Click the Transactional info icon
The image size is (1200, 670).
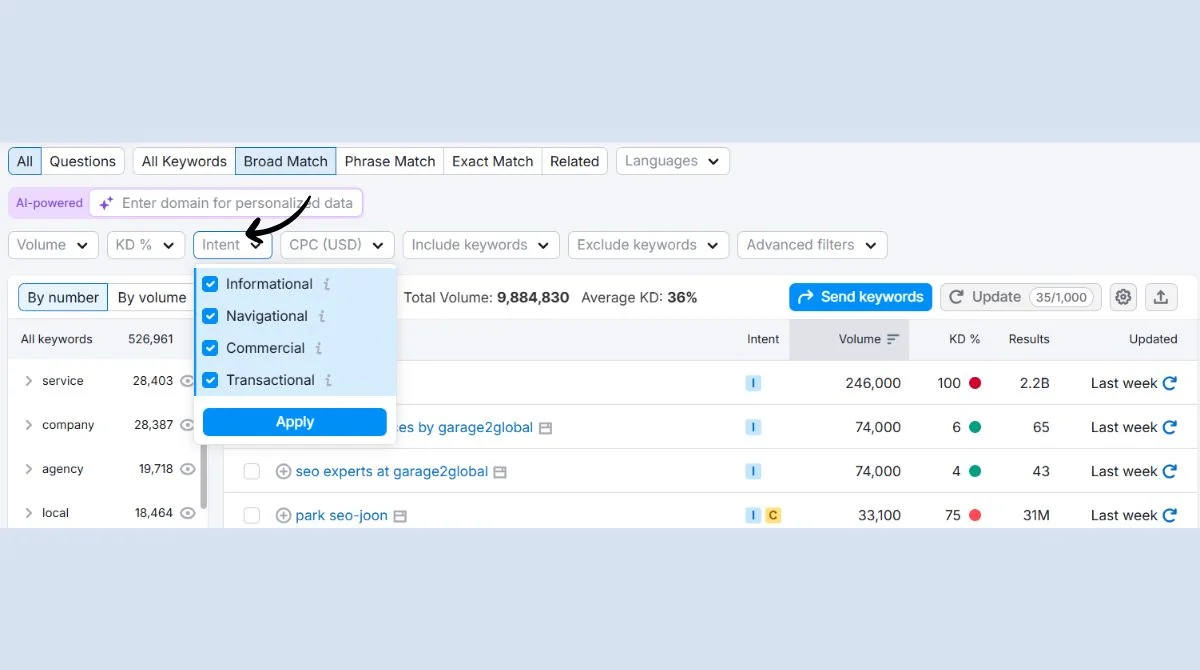tap(329, 380)
